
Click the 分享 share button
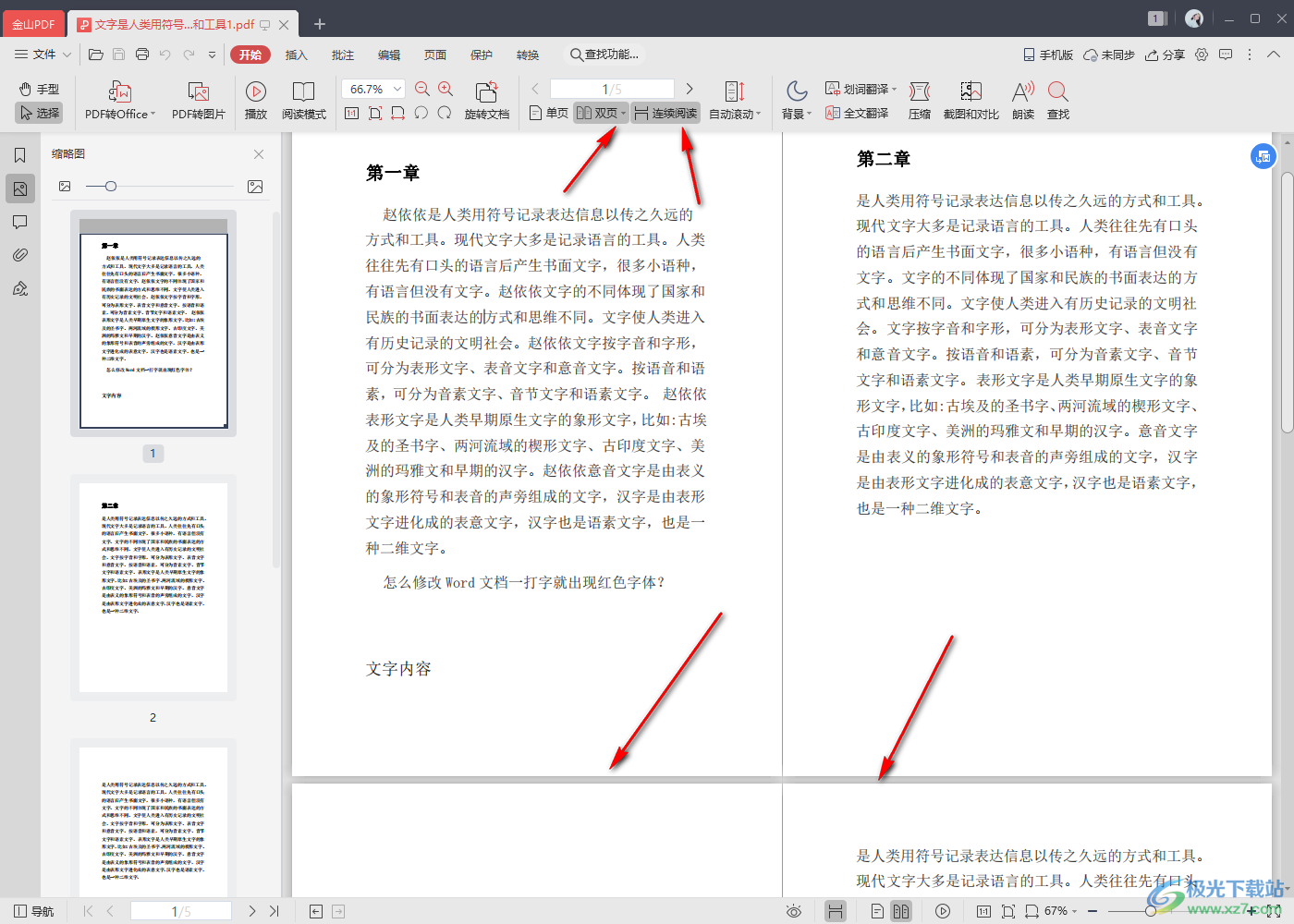(x=1165, y=55)
